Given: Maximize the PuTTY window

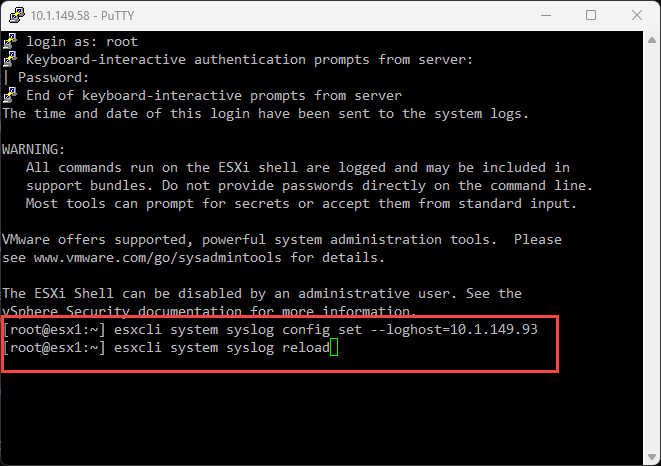Looking at the screenshot, I should tap(591, 15).
